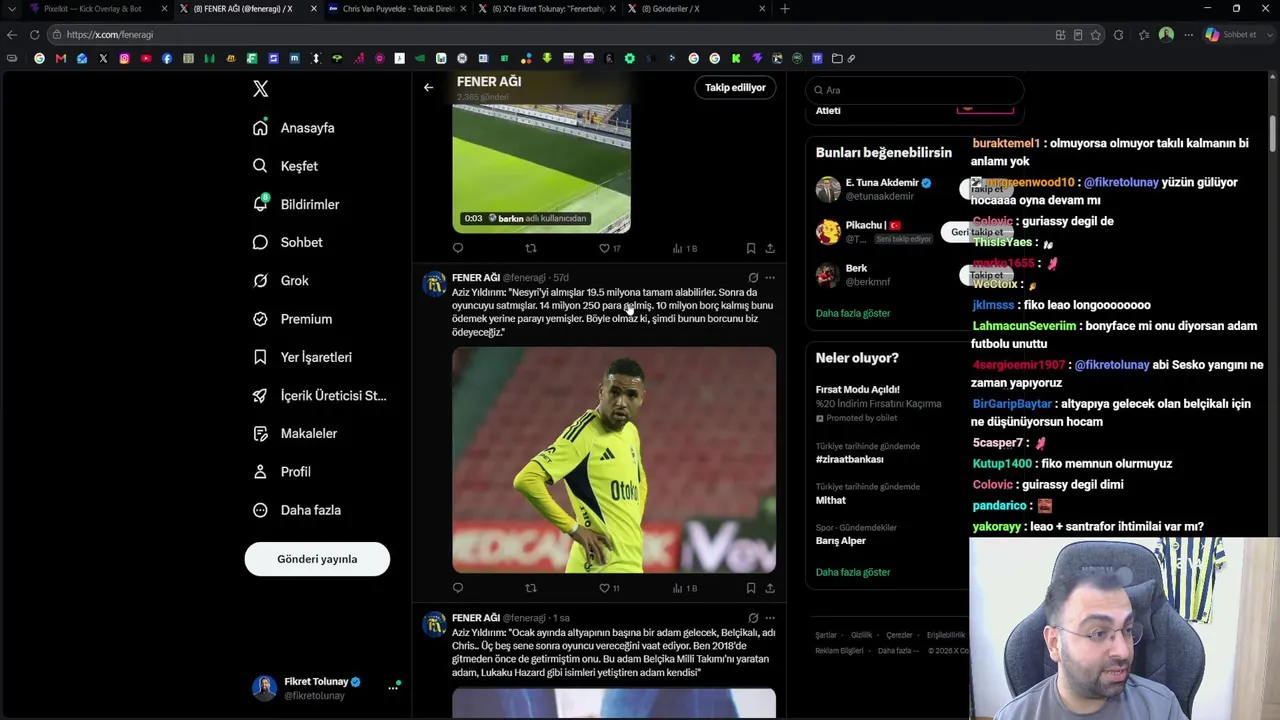Open Anasayfa in the sidebar

pos(295,128)
